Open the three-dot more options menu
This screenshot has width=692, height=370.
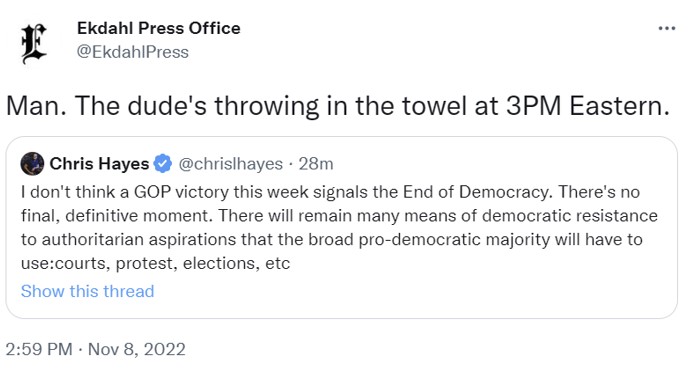(x=666, y=29)
